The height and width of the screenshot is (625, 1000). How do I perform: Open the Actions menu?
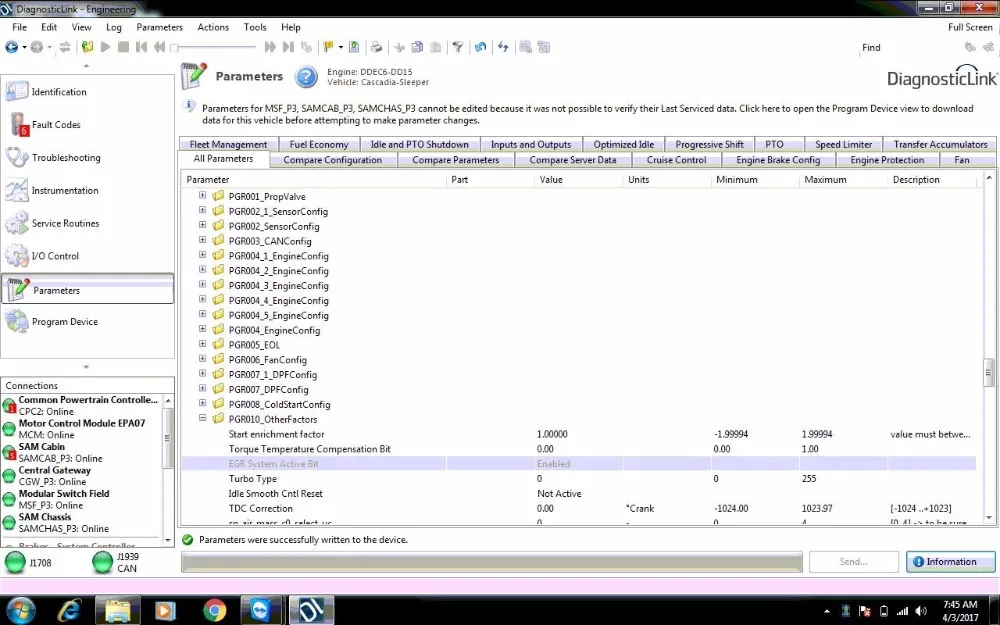coord(213,28)
